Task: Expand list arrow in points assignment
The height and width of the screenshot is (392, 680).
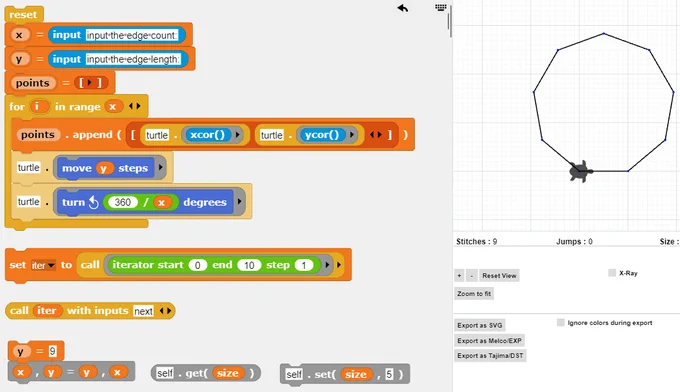Action: click(90, 82)
